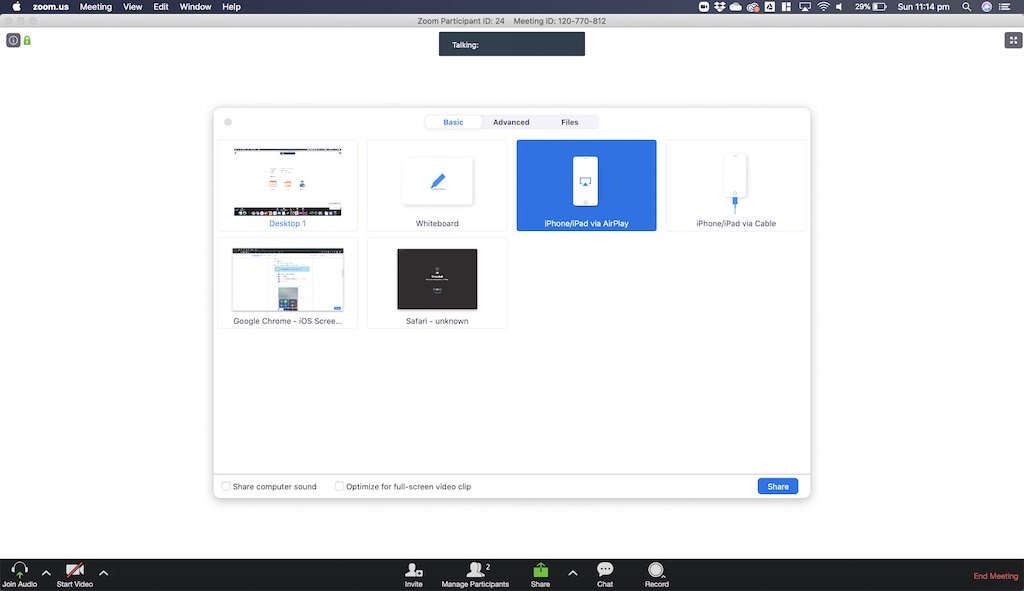The width and height of the screenshot is (1024, 591).
Task: Open meeting info icon at top left
Action: point(13,40)
